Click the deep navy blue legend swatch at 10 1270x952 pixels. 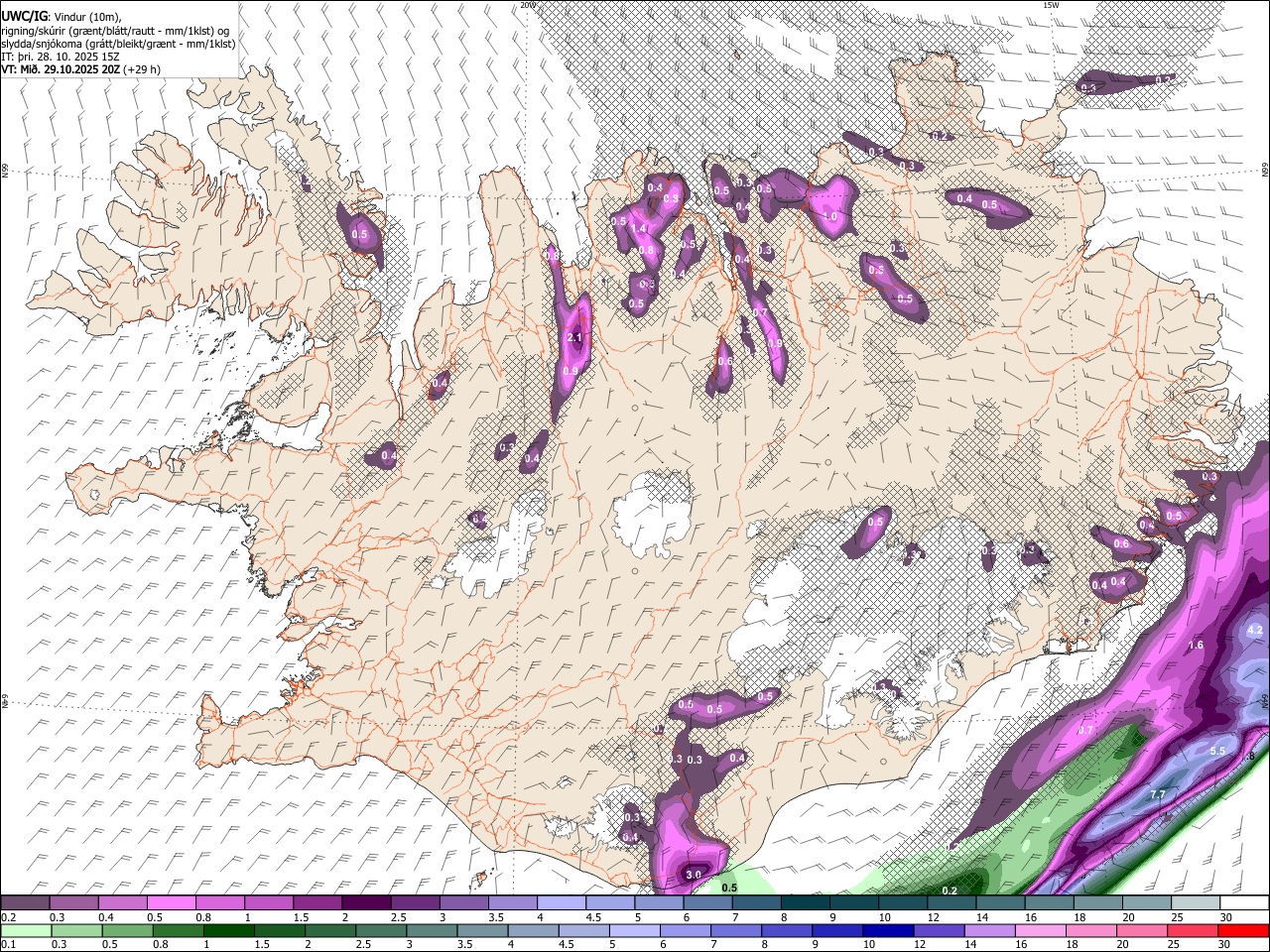click(887, 930)
